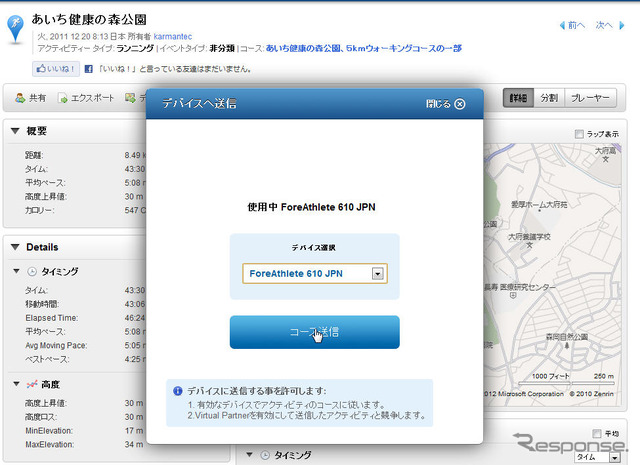This screenshot has height=465, width=640.
Task: Click the right arrow icon beside 次へ
Action: pos(622,25)
